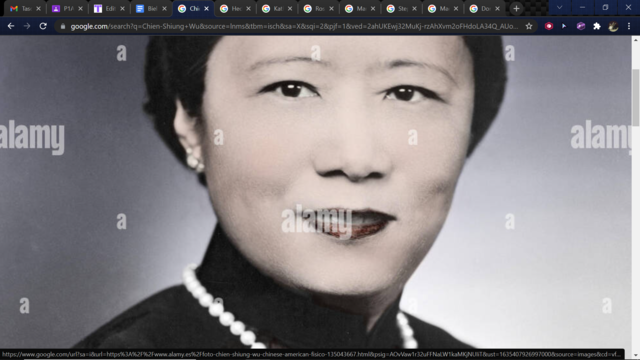Switch to the Edit tab

tap(106, 9)
